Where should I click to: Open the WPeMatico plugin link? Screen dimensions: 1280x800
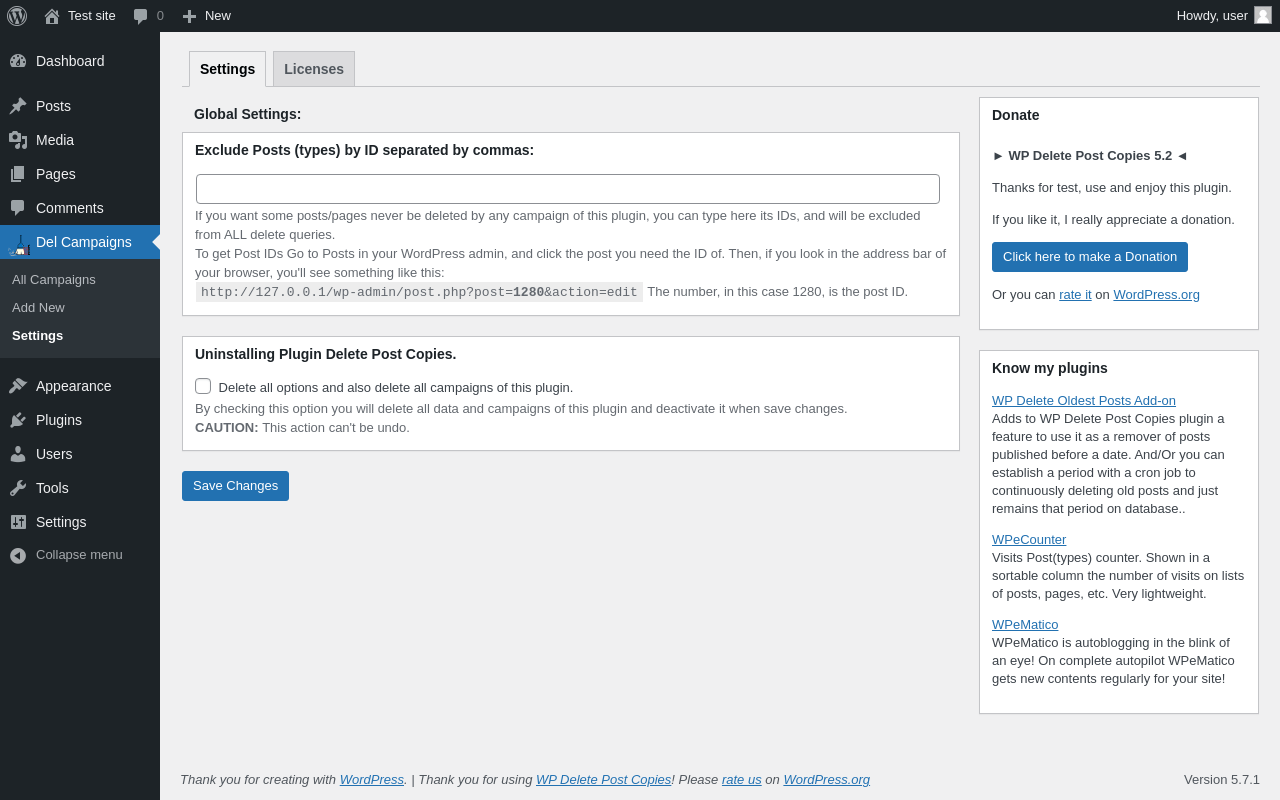1025,625
